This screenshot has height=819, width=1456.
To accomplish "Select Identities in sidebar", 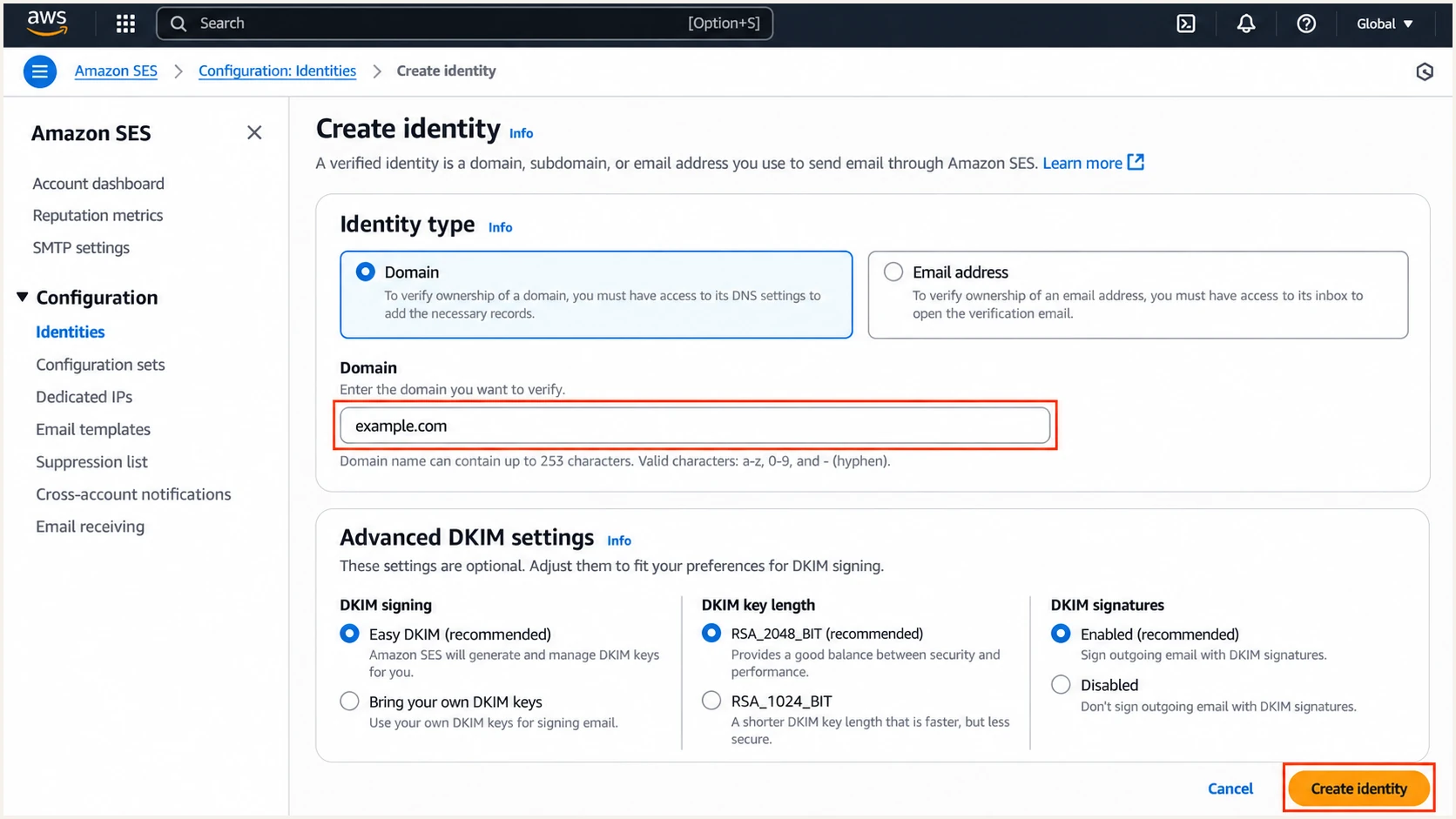I will coord(70,332).
